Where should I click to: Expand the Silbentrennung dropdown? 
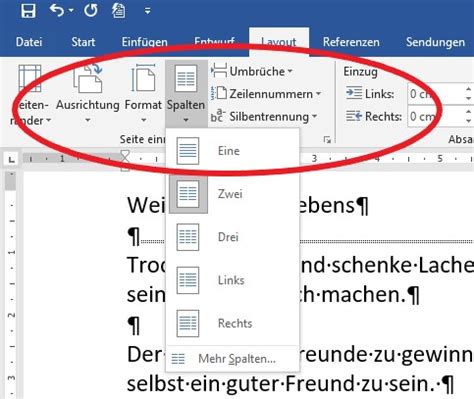tap(264, 116)
